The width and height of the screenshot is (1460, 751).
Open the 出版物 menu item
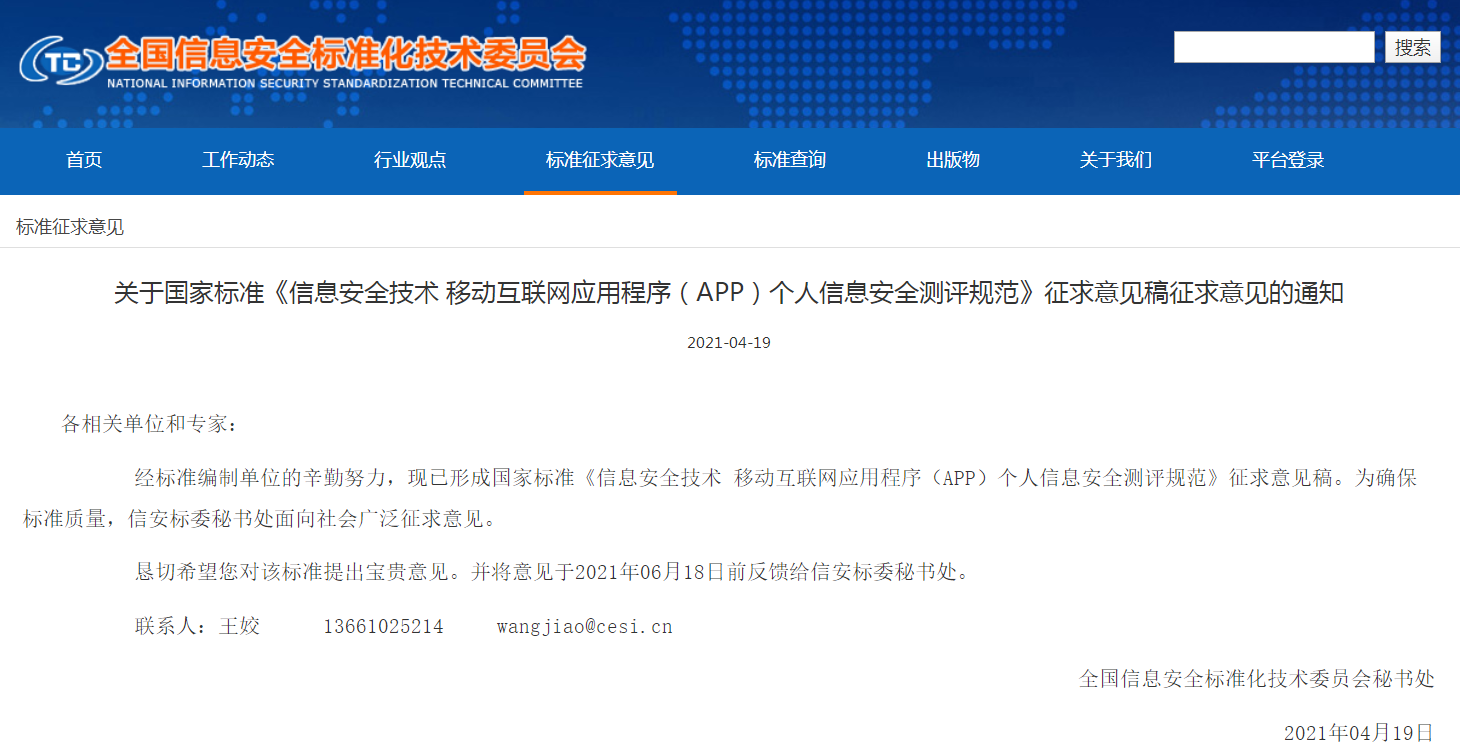coord(953,160)
